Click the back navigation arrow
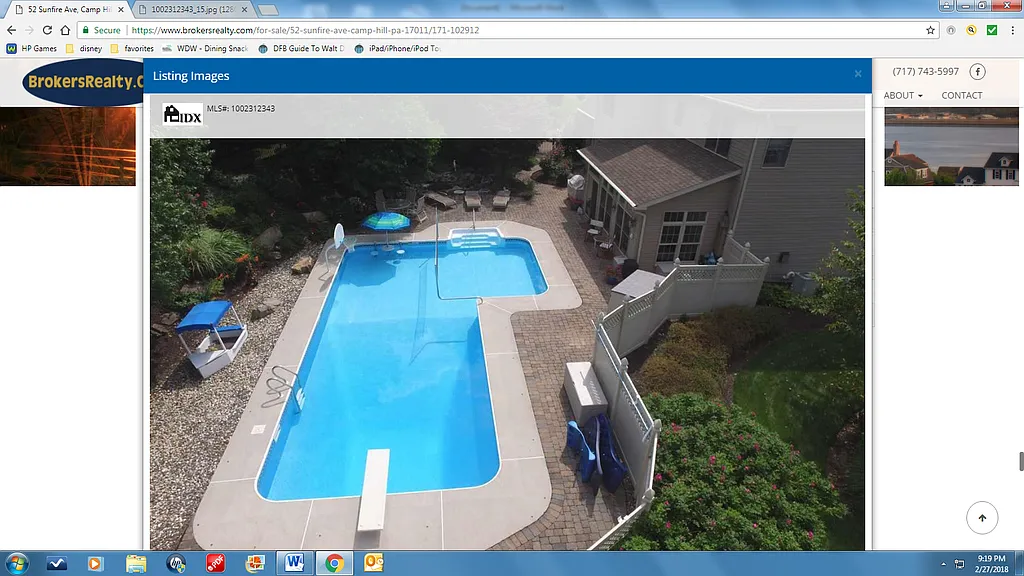Viewport: 1024px width, 576px height. point(11,30)
